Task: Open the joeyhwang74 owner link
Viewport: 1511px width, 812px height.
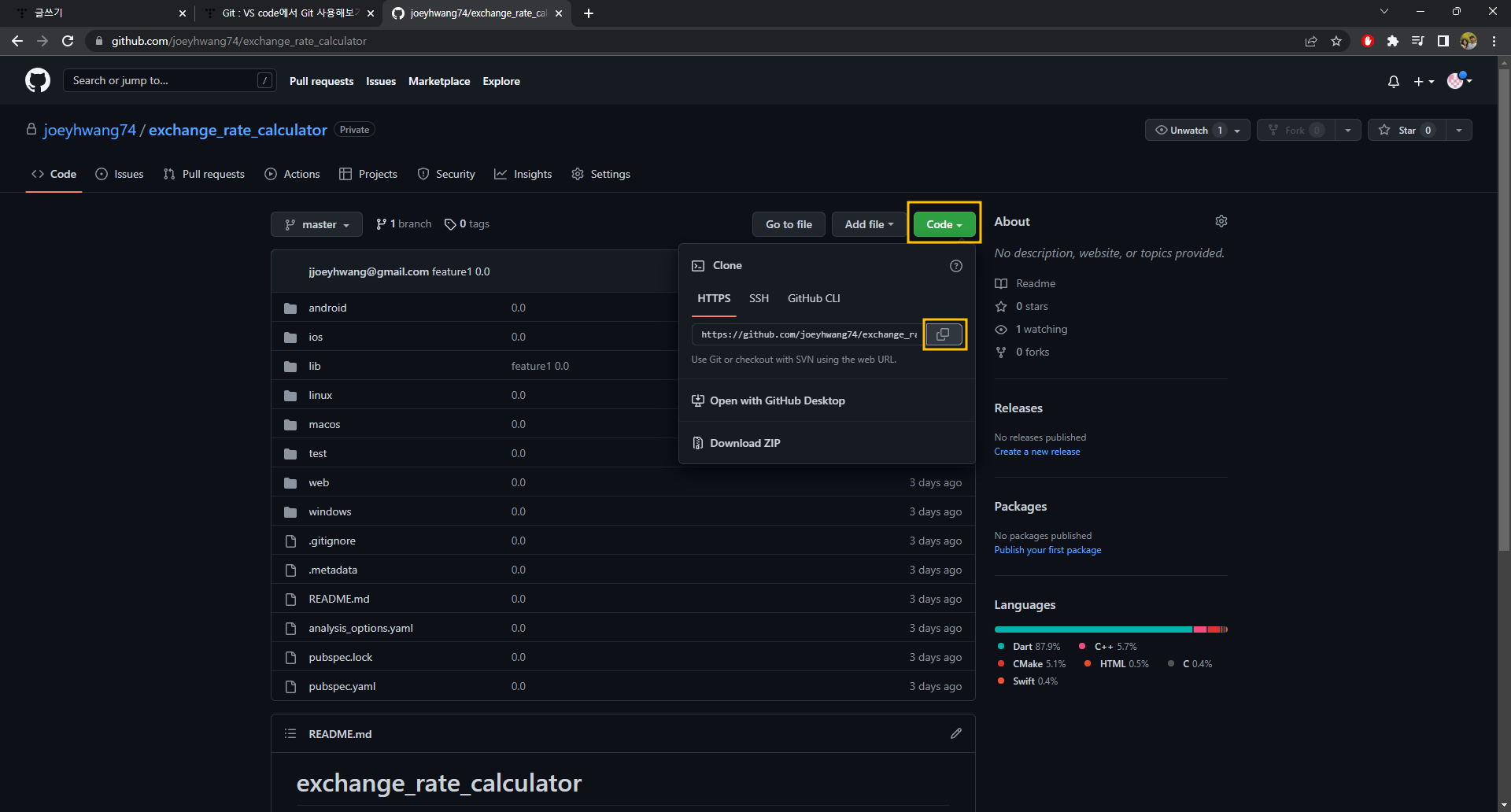Action: pos(90,130)
